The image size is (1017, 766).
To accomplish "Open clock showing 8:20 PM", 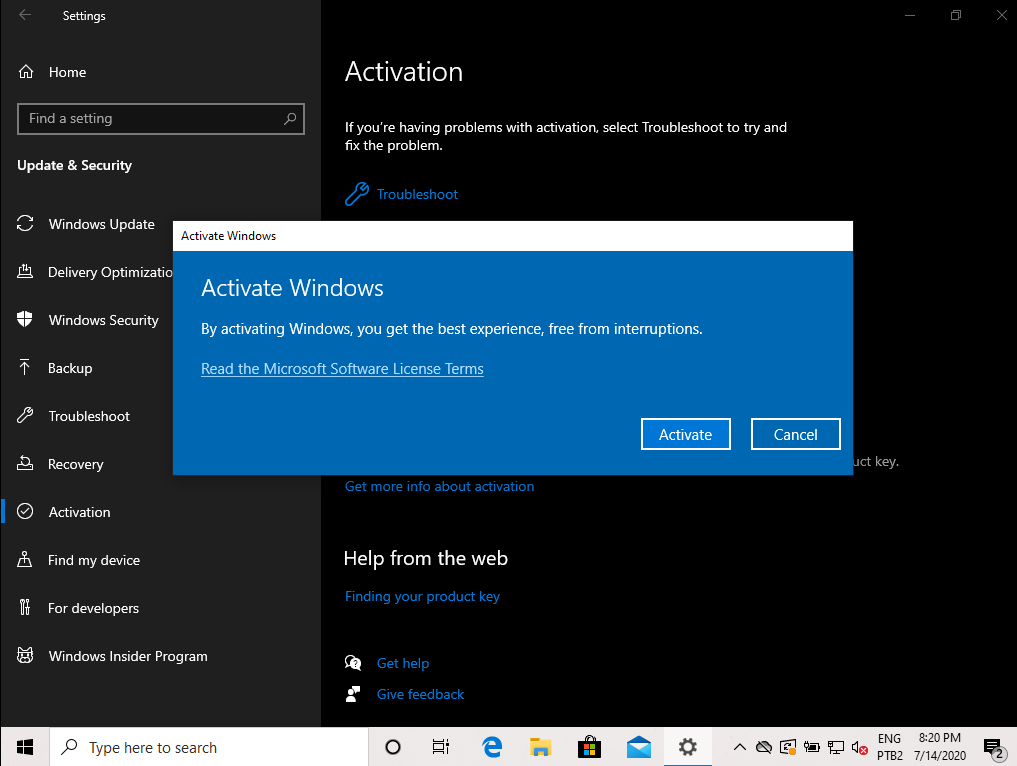I will (x=940, y=747).
